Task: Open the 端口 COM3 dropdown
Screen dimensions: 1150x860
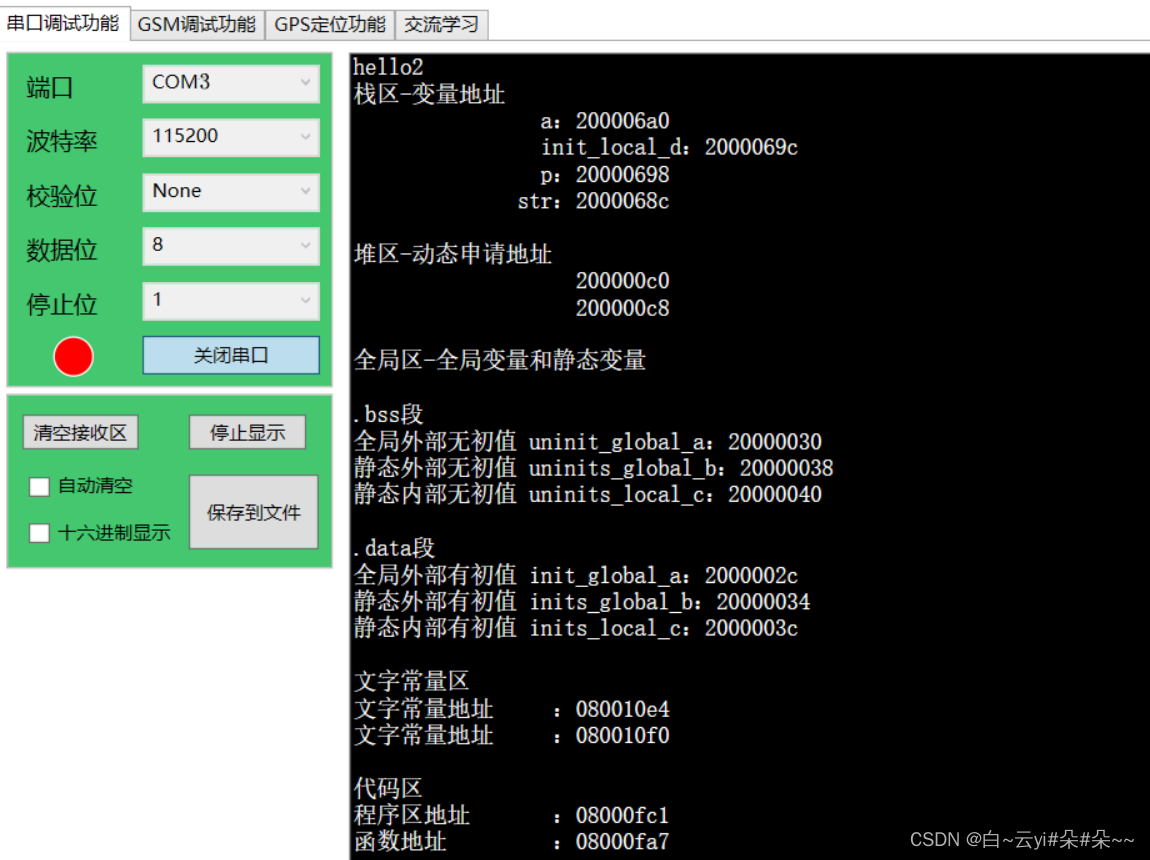Action: point(231,82)
